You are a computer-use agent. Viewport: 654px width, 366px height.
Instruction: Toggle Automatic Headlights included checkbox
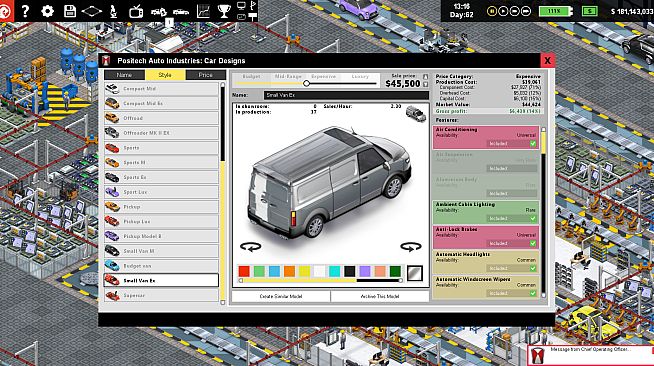(x=533, y=268)
